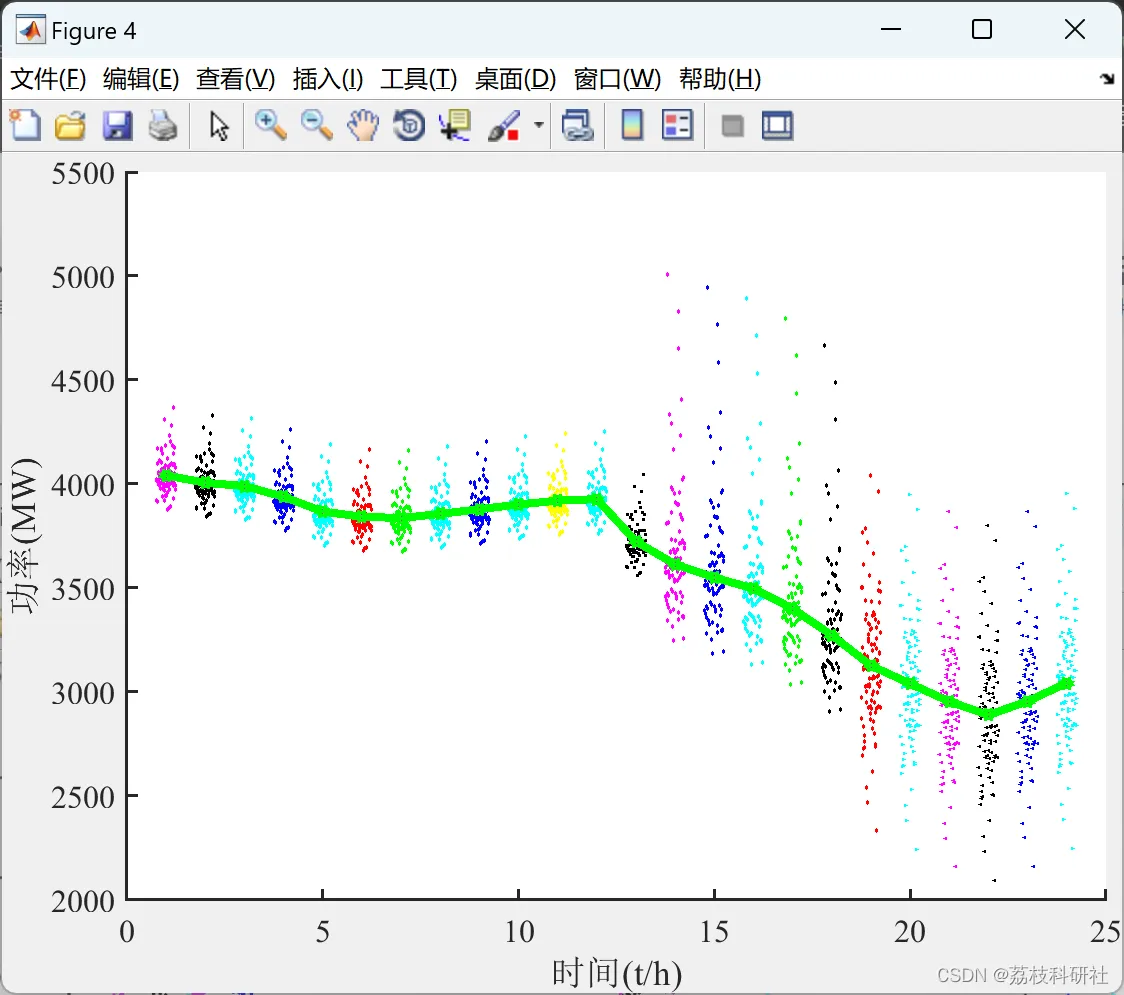
Task: Open a file with the folder icon
Action: (x=70, y=125)
